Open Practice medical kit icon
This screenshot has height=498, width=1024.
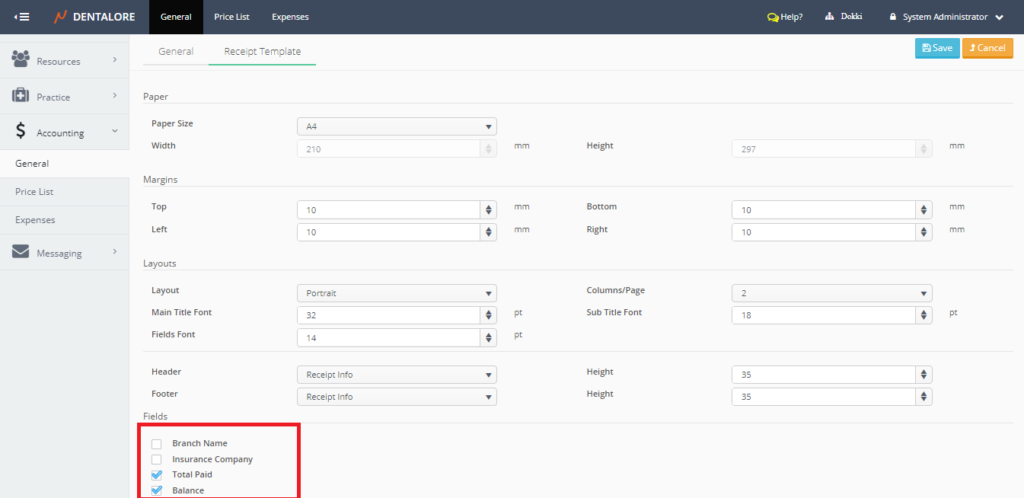(20, 96)
